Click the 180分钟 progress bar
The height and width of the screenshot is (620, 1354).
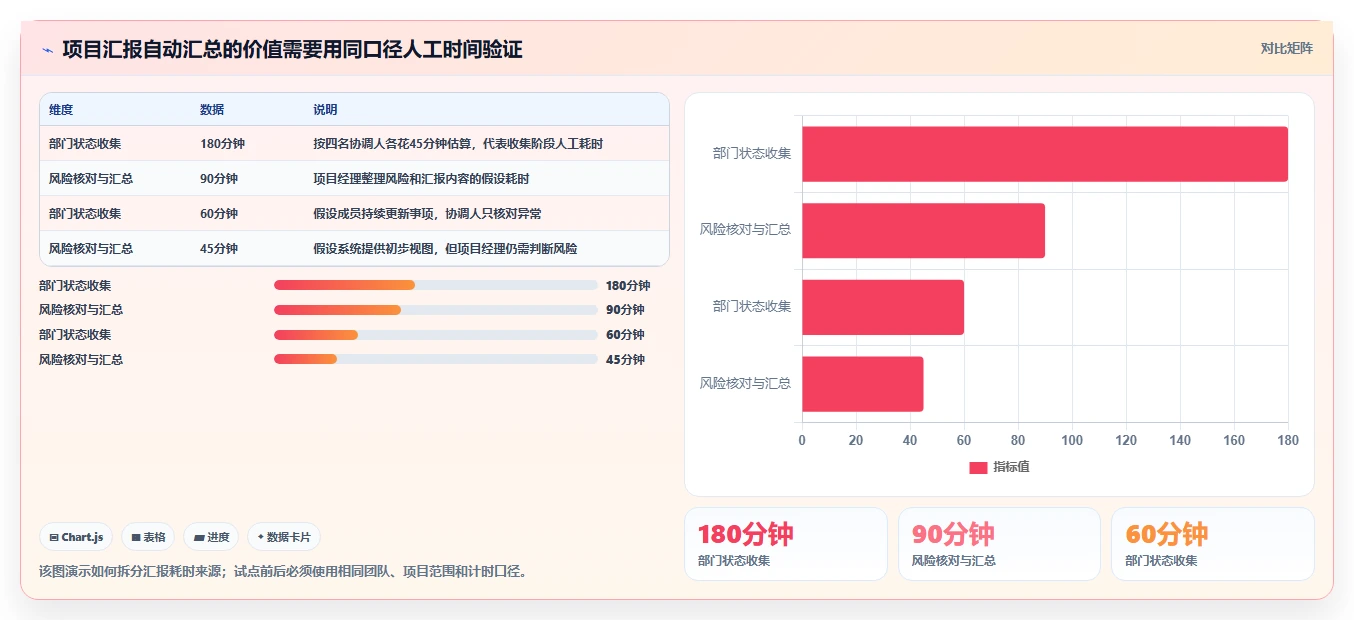pyautogui.click(x=436, y=286)
